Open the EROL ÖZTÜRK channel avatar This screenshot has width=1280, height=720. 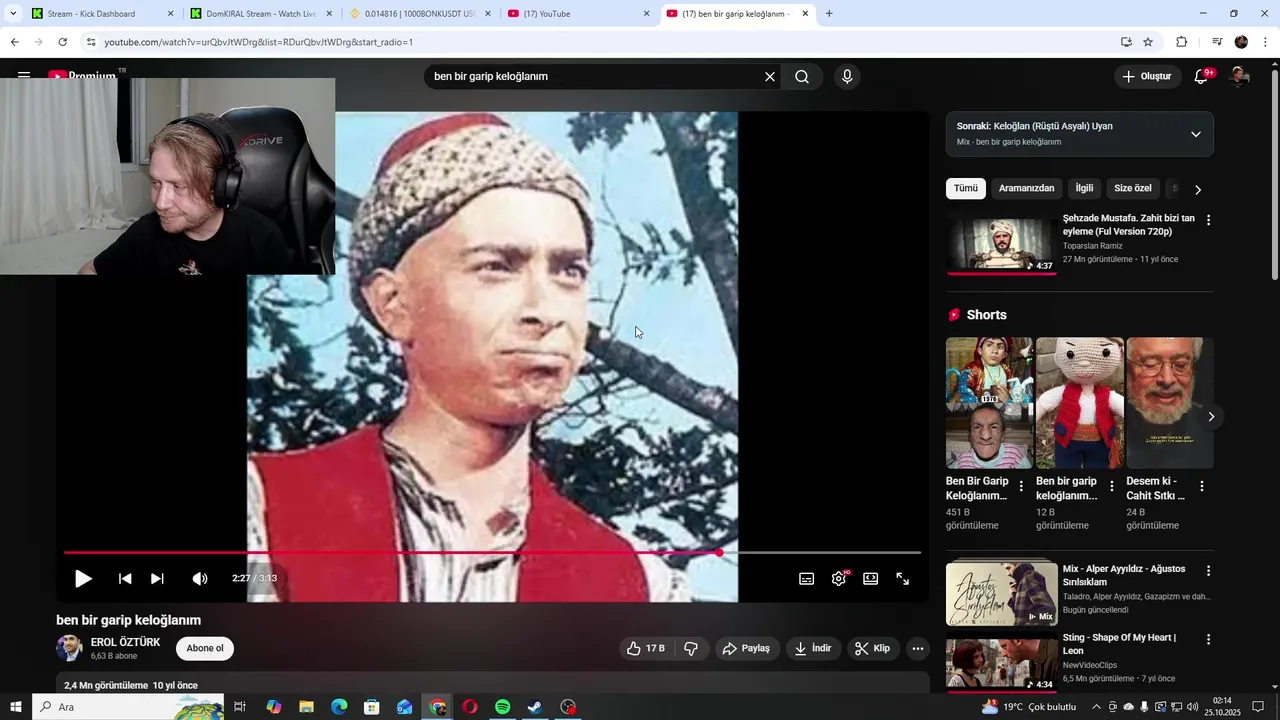pyautogui.click(x=69, y=648)
